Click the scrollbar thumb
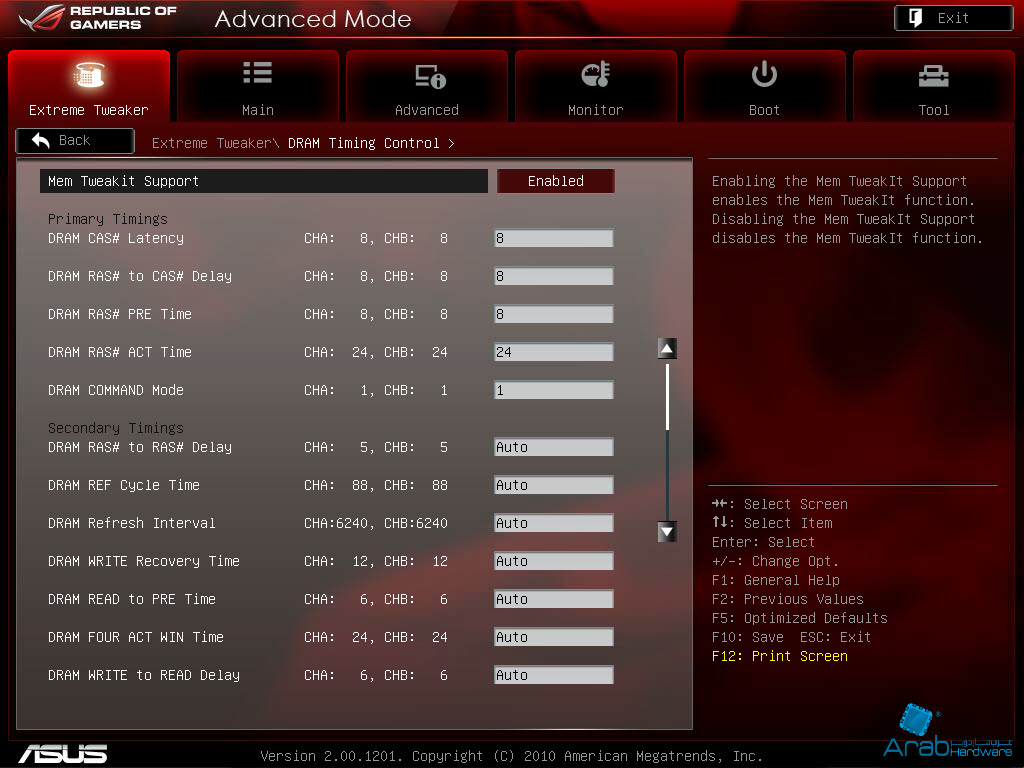1024x768 pixels. tap(667, 397)
